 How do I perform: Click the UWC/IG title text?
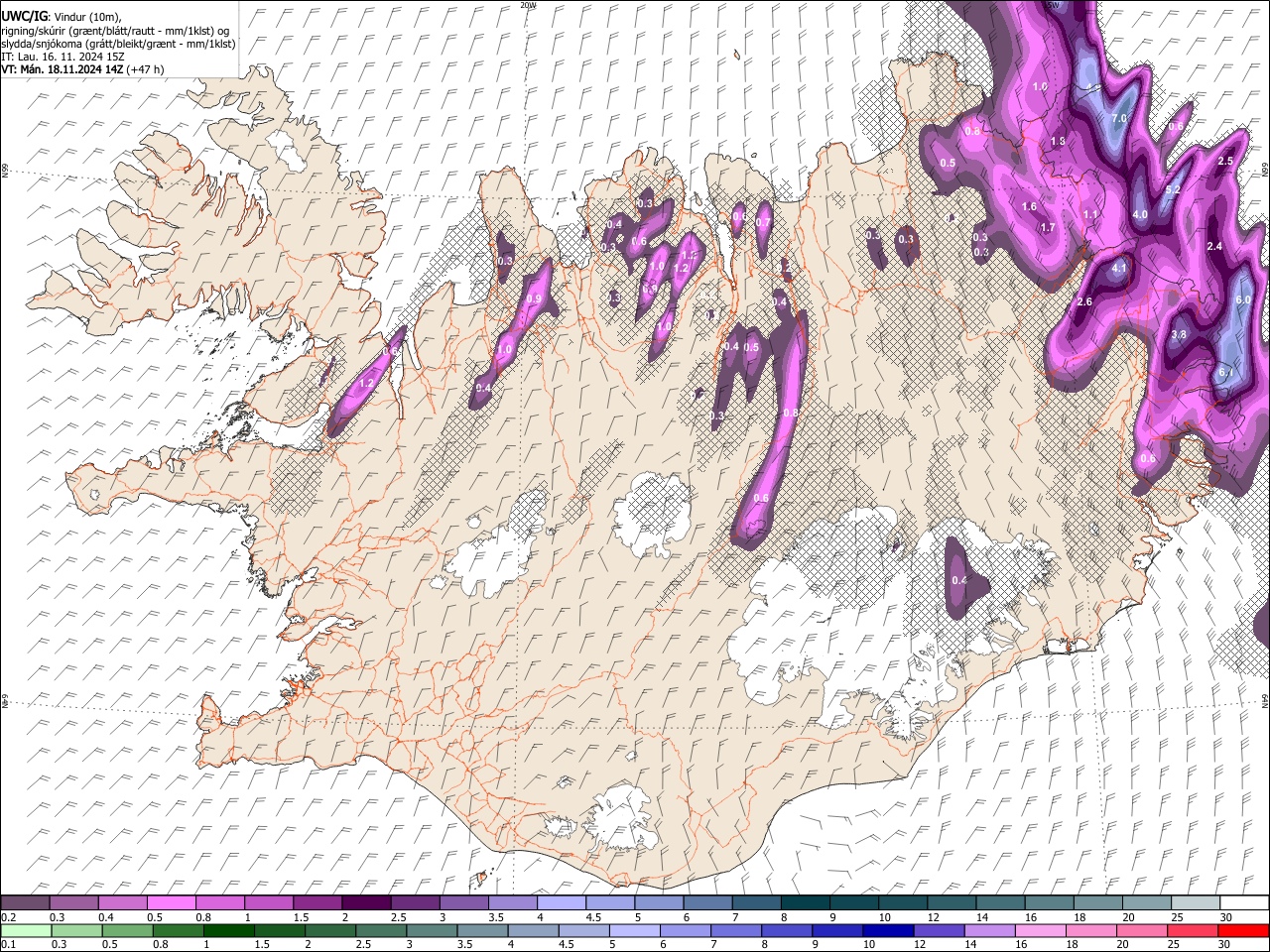coord(24,16)
